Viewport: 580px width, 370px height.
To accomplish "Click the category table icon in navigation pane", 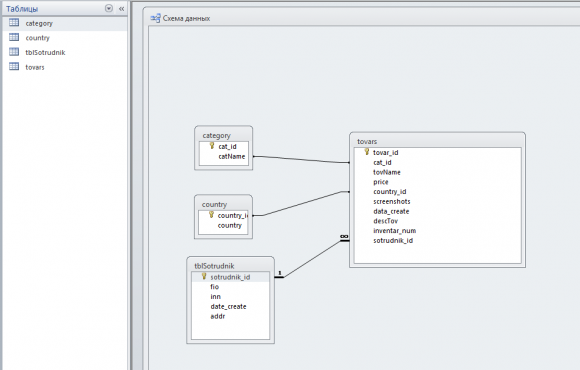I will coord(14,23).
